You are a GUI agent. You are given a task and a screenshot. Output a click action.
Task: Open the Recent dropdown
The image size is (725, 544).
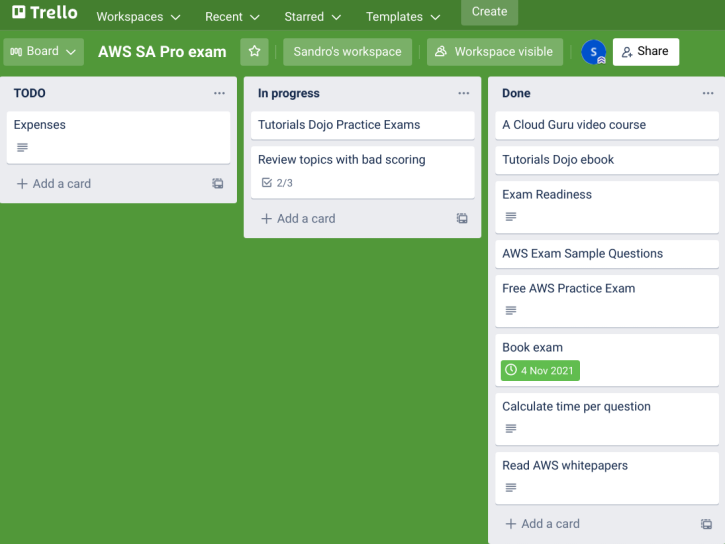pos(232,17)
